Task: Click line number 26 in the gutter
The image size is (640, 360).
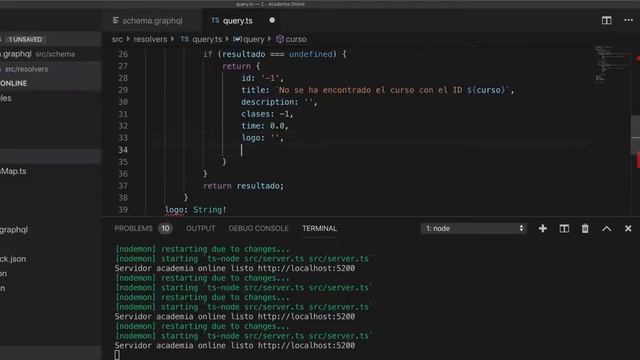Action: coord(123,54)
